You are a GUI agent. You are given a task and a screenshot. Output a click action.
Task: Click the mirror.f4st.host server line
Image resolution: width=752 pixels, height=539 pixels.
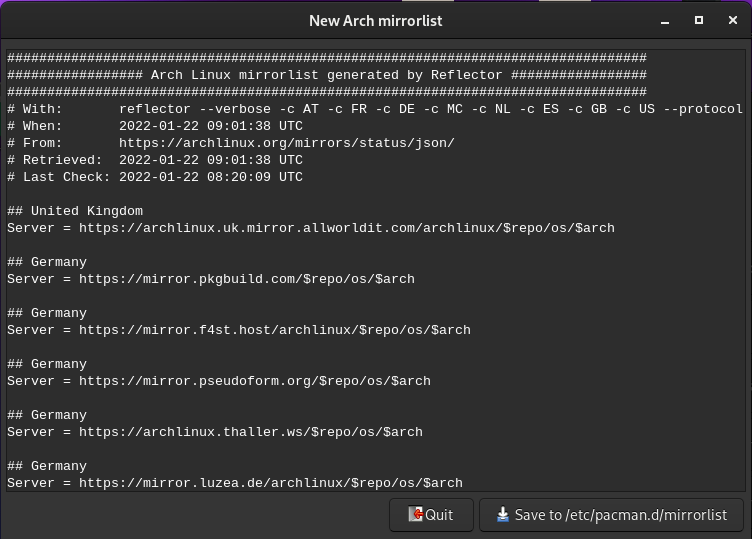(x=238, y=330)
